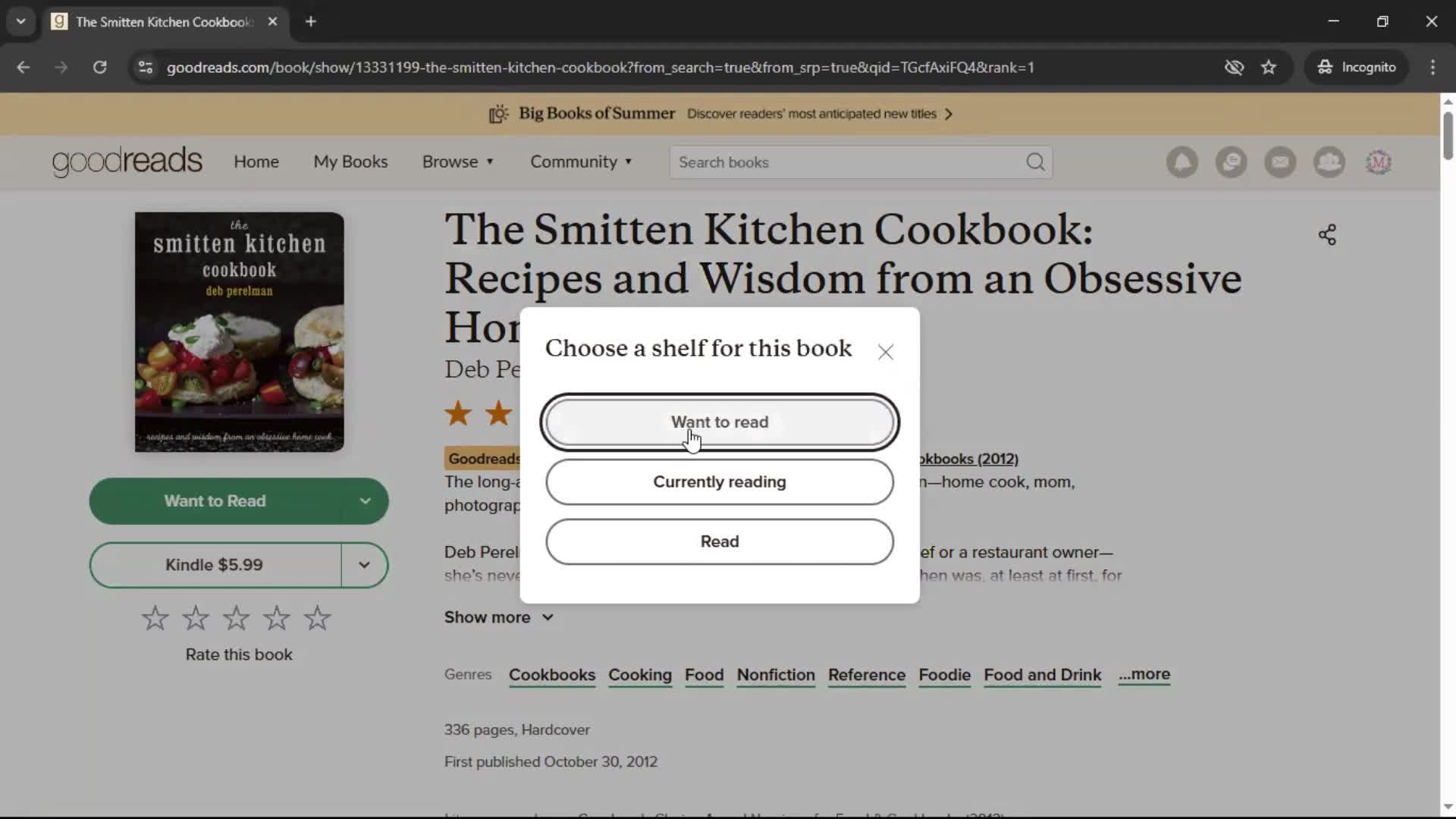Open the My Books page

350,162
